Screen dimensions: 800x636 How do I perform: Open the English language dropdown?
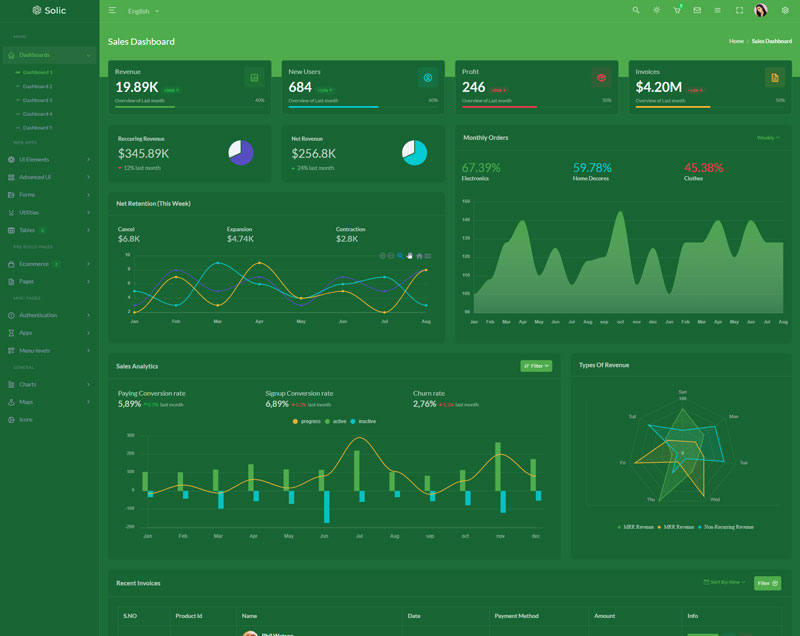click(x=143, y=11)
